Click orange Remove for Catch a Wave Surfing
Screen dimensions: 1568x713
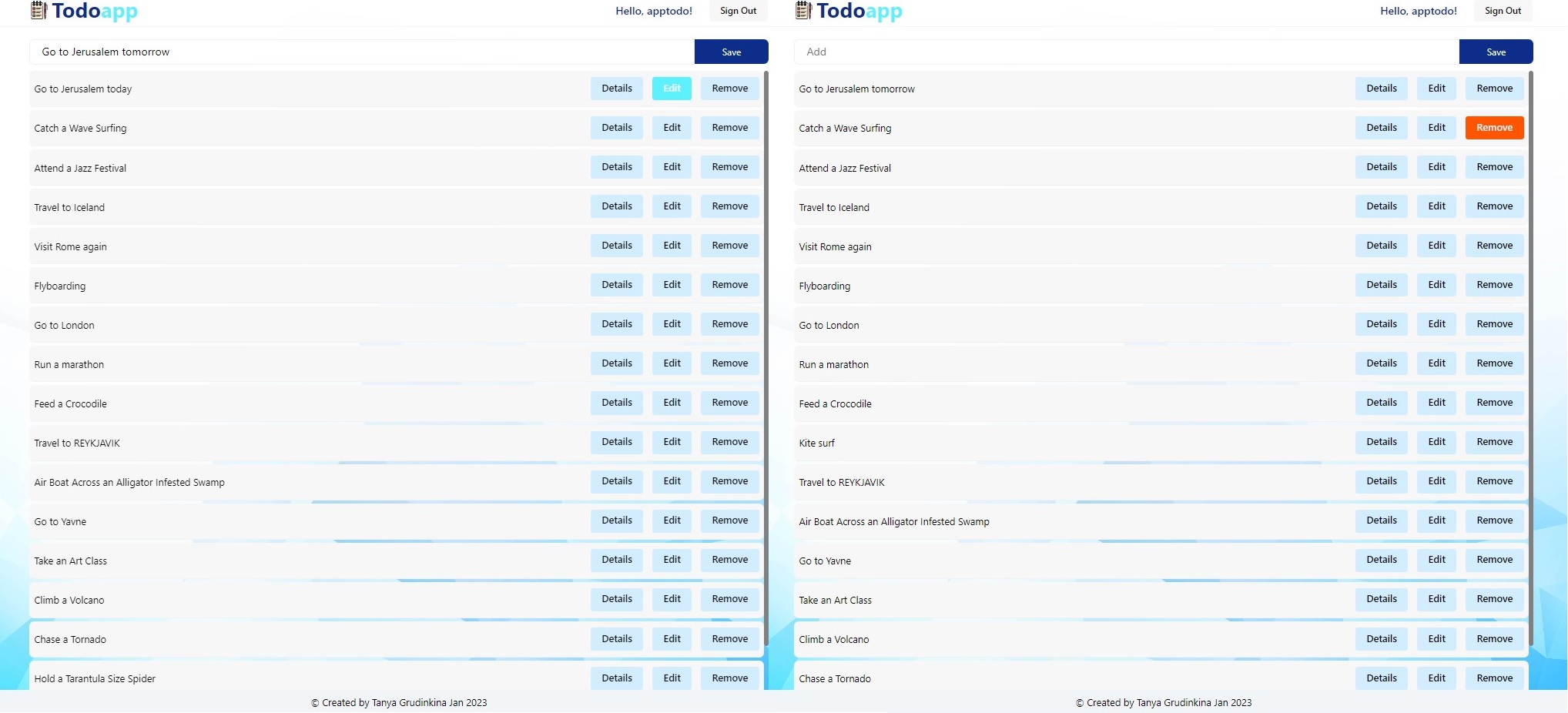point(1495,128)
